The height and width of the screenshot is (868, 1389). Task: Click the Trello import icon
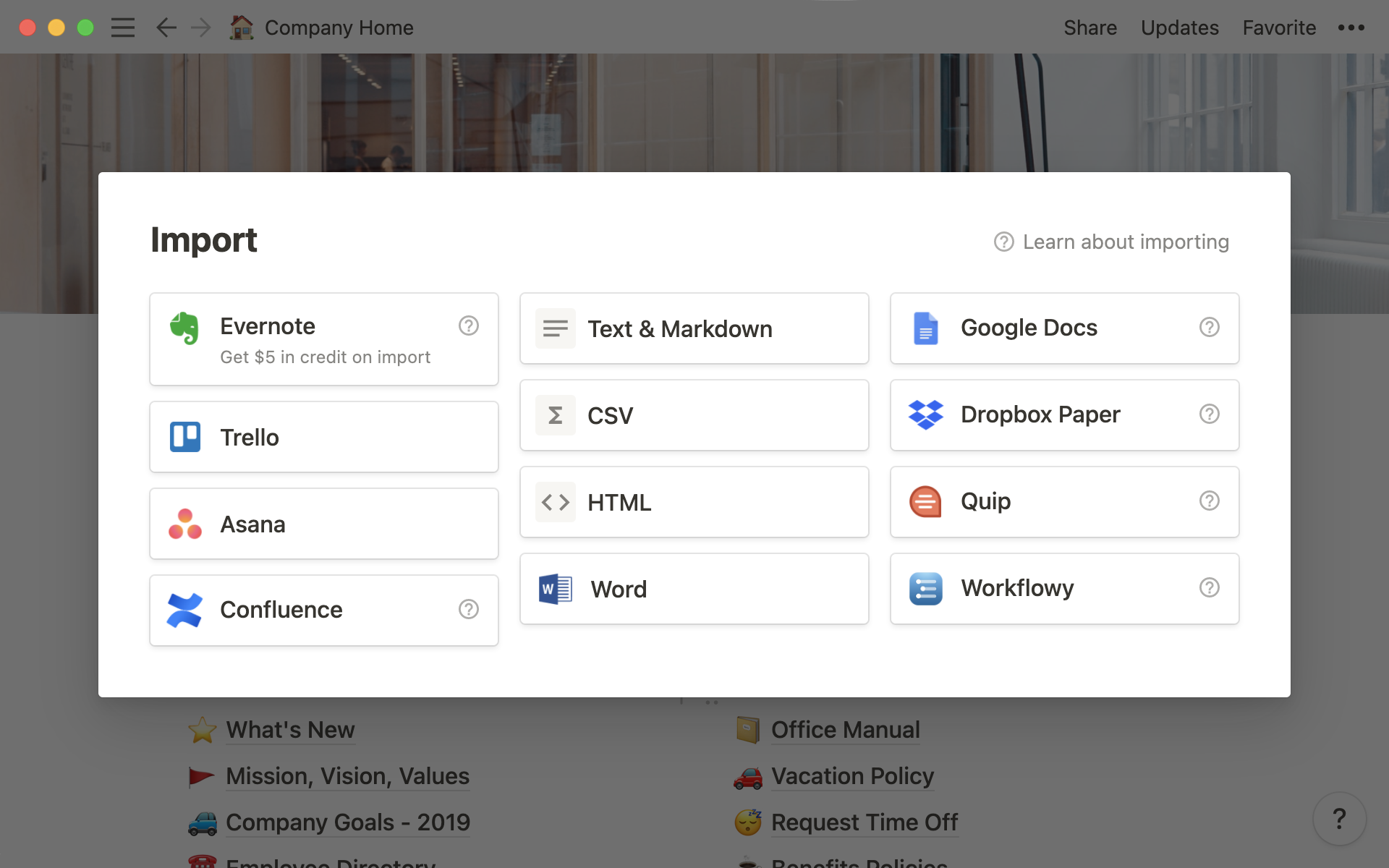pyautogui.click(x=184, y=436)
